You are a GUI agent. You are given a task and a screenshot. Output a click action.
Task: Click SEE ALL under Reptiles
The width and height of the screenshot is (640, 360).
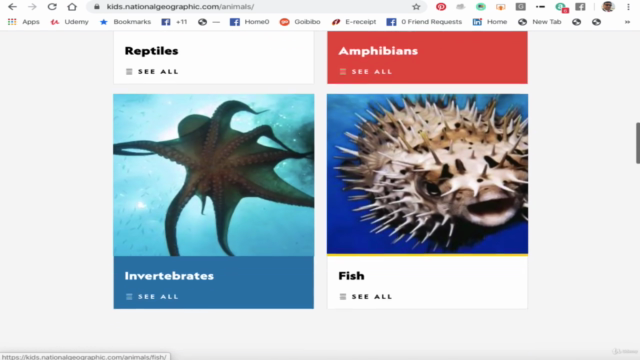152,71
